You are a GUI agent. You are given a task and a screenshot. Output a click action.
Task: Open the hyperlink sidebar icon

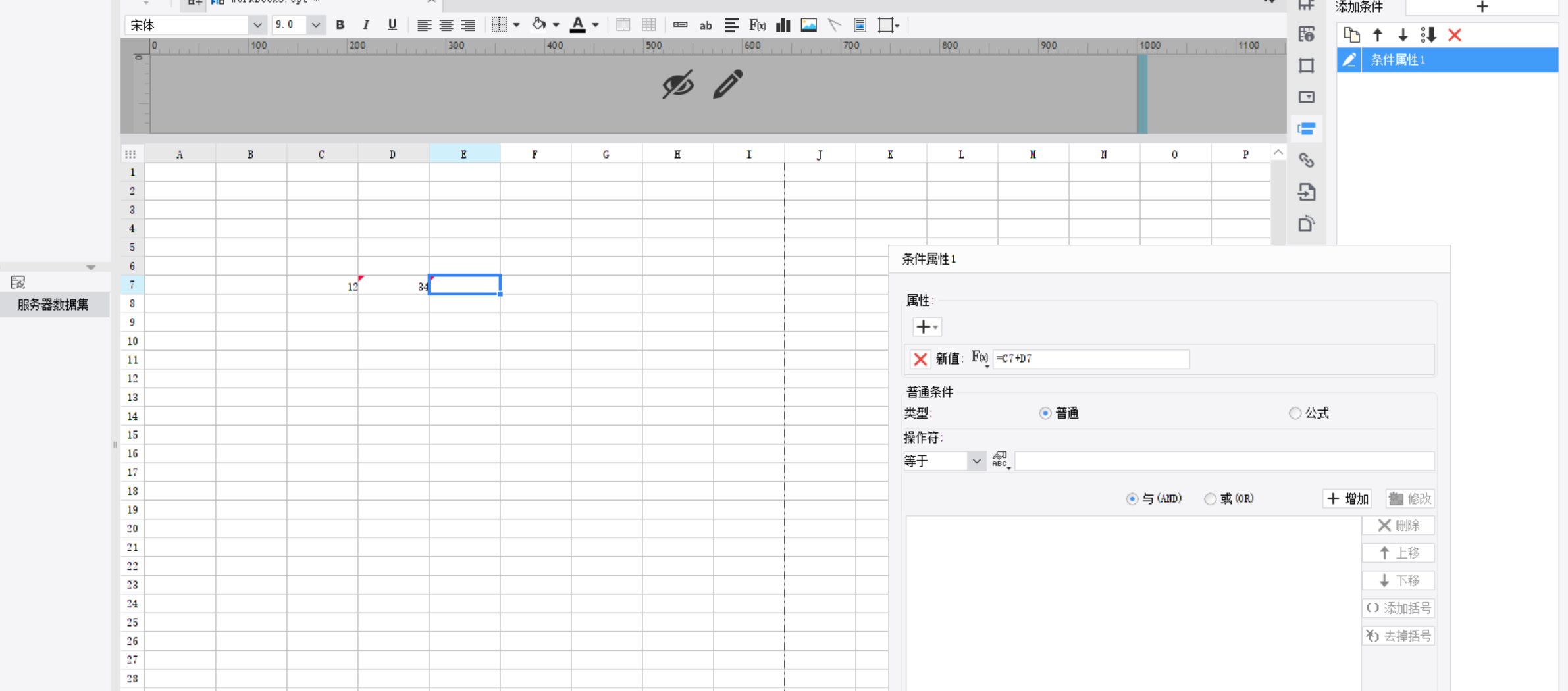[1307, 160]
